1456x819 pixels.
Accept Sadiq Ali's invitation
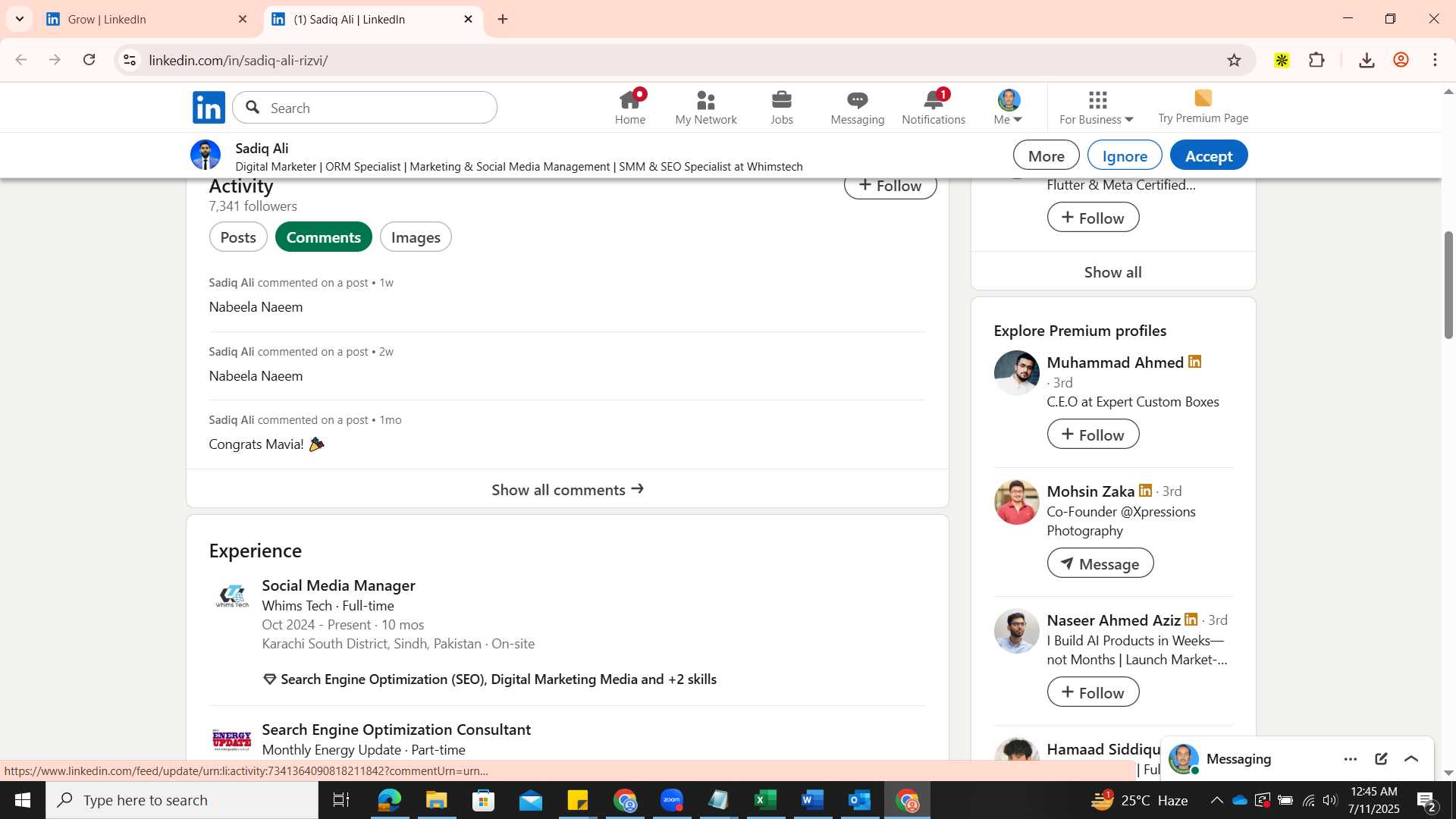(1209, 155)
